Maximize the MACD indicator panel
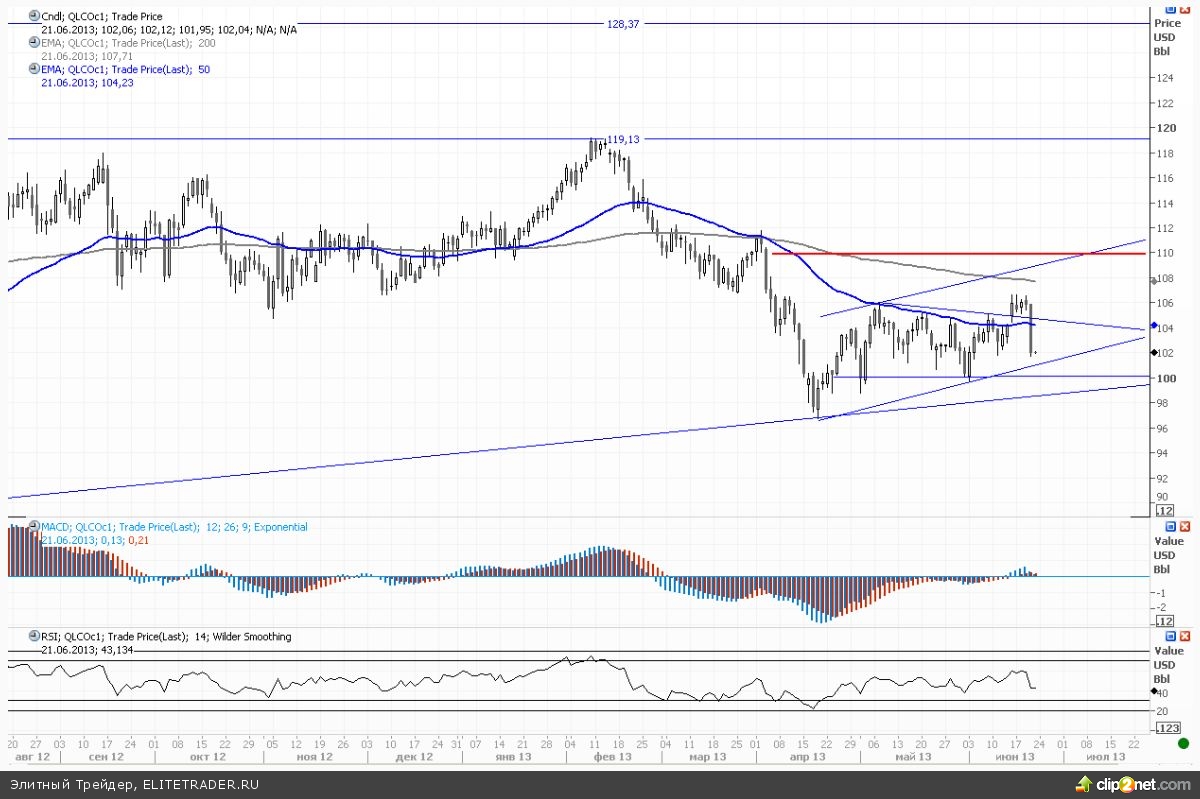The width and height of the screenshot is (1200, 799). pyautogui.click(x=1171, y=527)
